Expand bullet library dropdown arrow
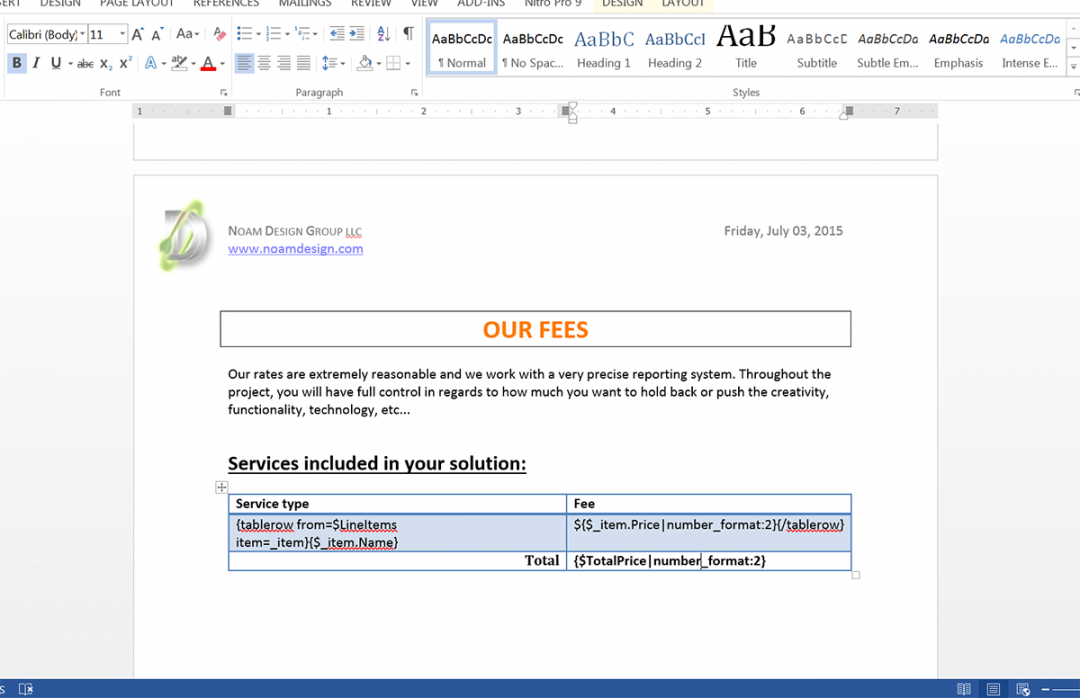Viewport: 1080px width, 698px height. pyautogui.click(x=258, y=34)
